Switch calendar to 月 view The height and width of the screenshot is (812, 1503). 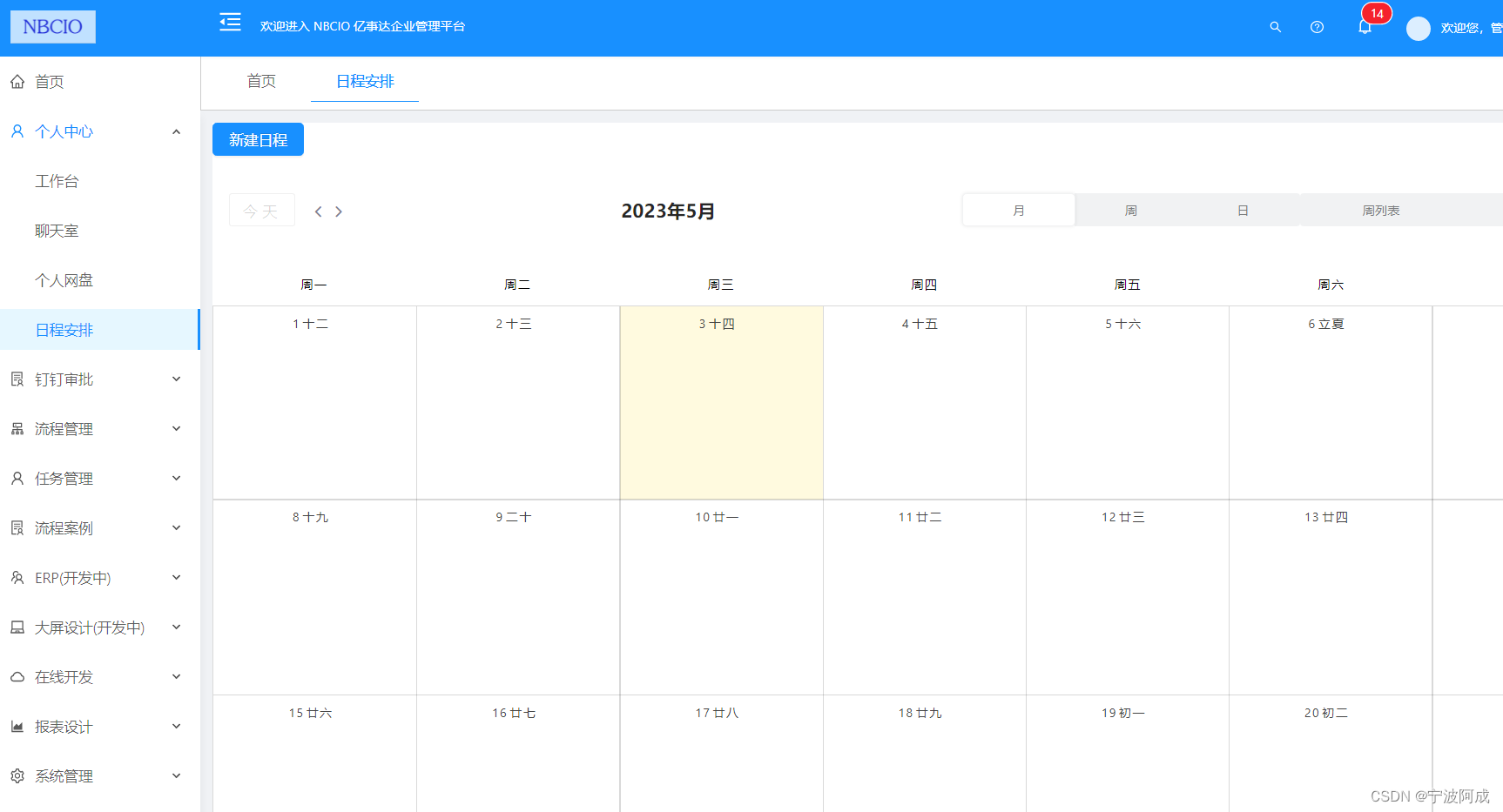click(x=1019, y=211)
